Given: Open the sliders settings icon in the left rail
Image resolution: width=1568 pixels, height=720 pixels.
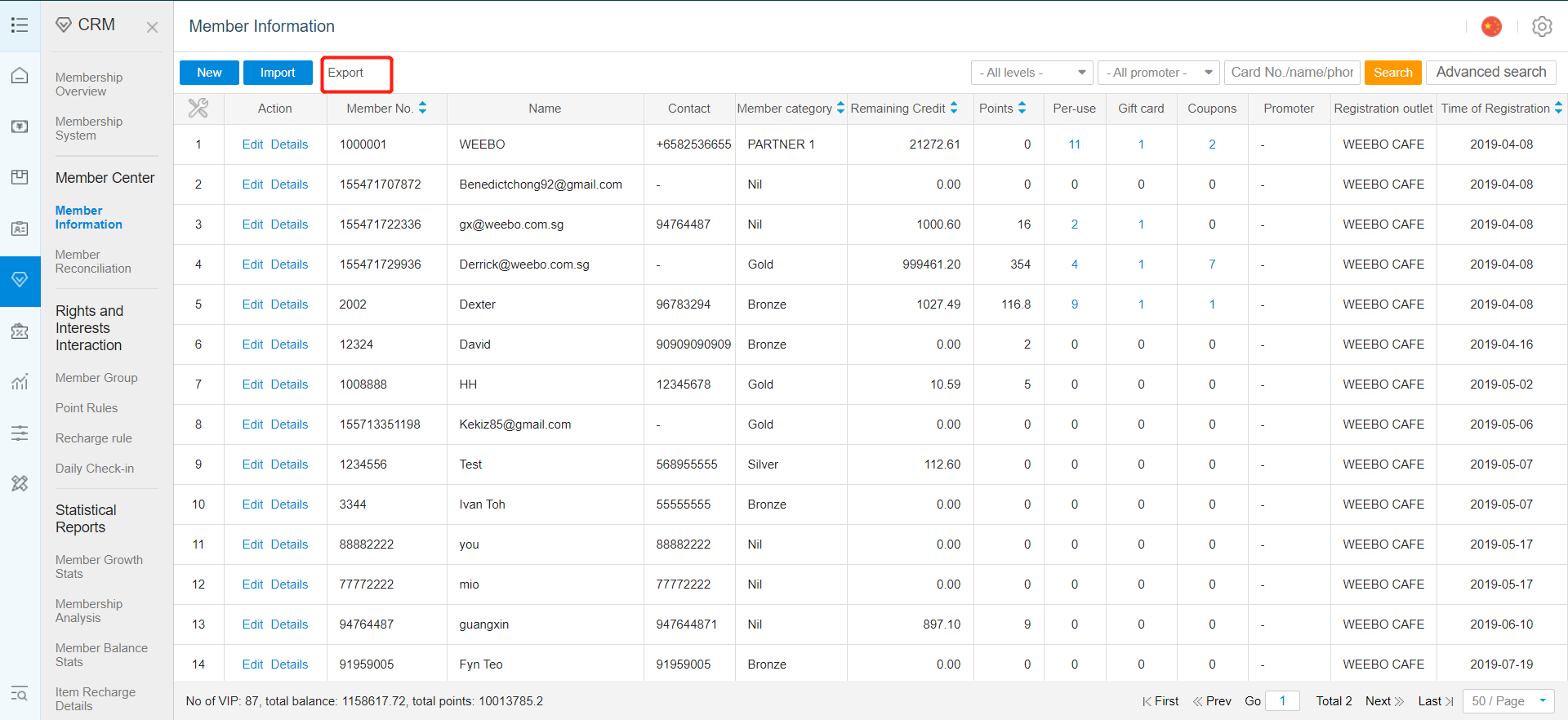Looking at the screenshot, I should [x=20, y=433].
